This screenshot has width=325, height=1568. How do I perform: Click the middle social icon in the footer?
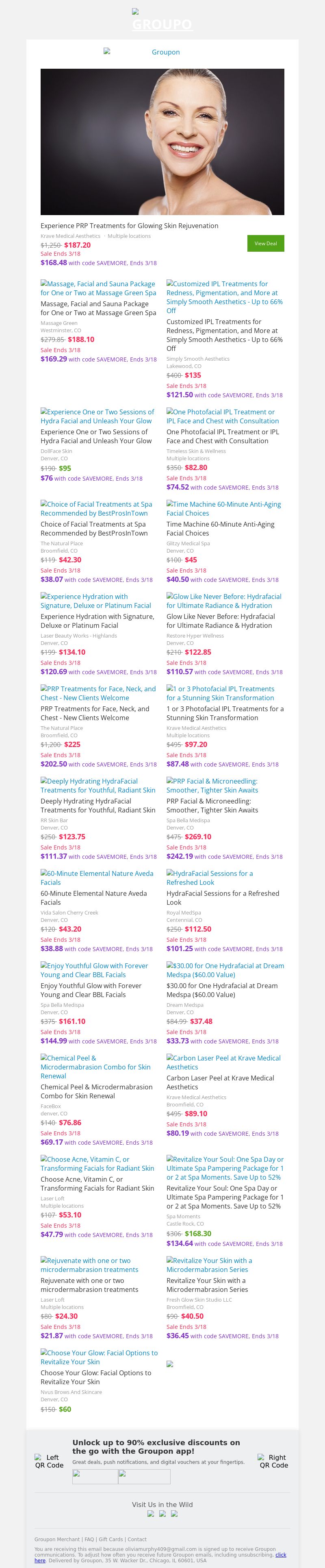[162, 1514]
